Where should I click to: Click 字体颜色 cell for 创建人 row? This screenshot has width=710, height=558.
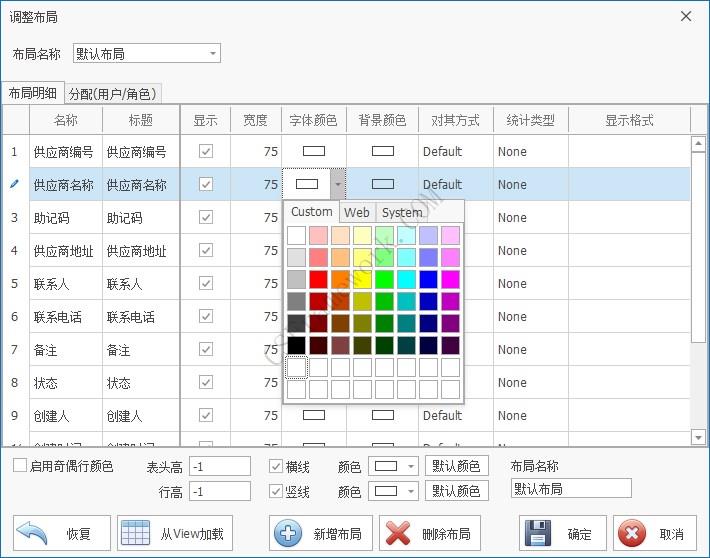tap(314, 415)
